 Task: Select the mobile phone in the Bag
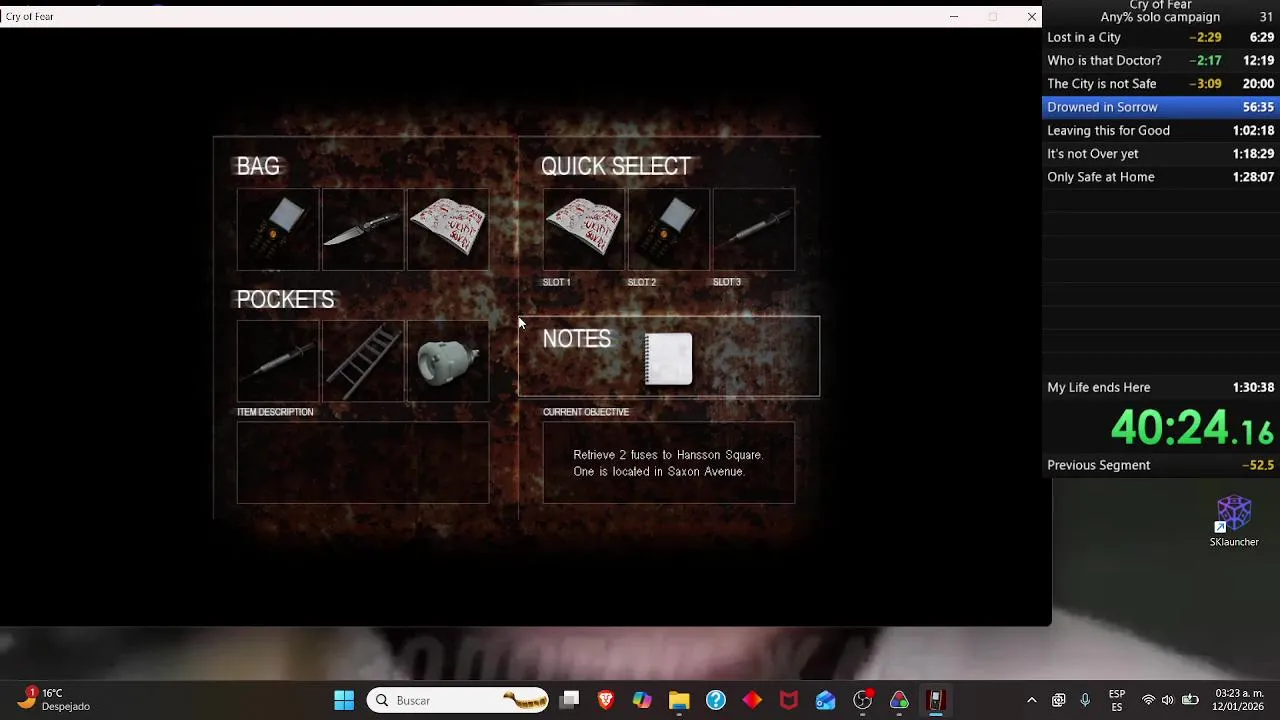(x=278, y=229)
